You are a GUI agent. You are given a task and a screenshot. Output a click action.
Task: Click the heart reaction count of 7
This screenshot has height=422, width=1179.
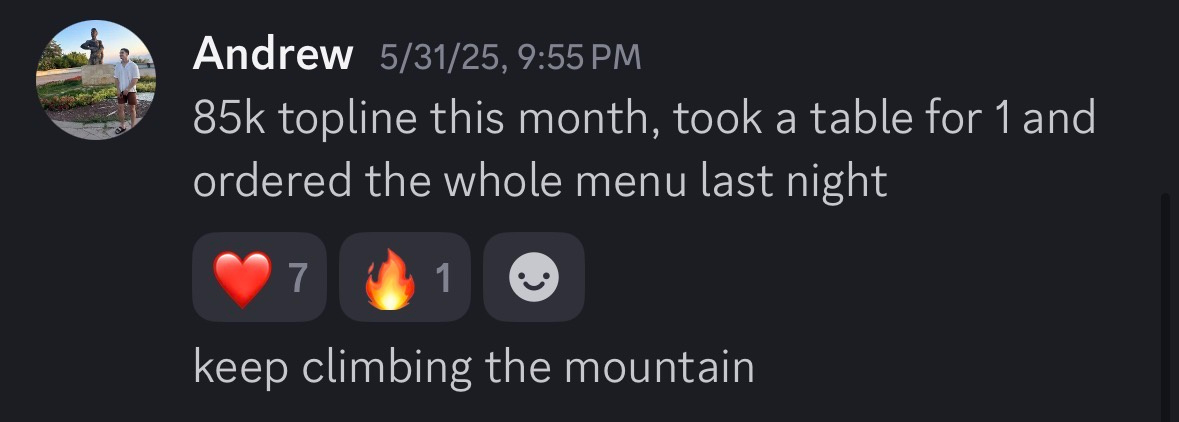tap(296, 279)
